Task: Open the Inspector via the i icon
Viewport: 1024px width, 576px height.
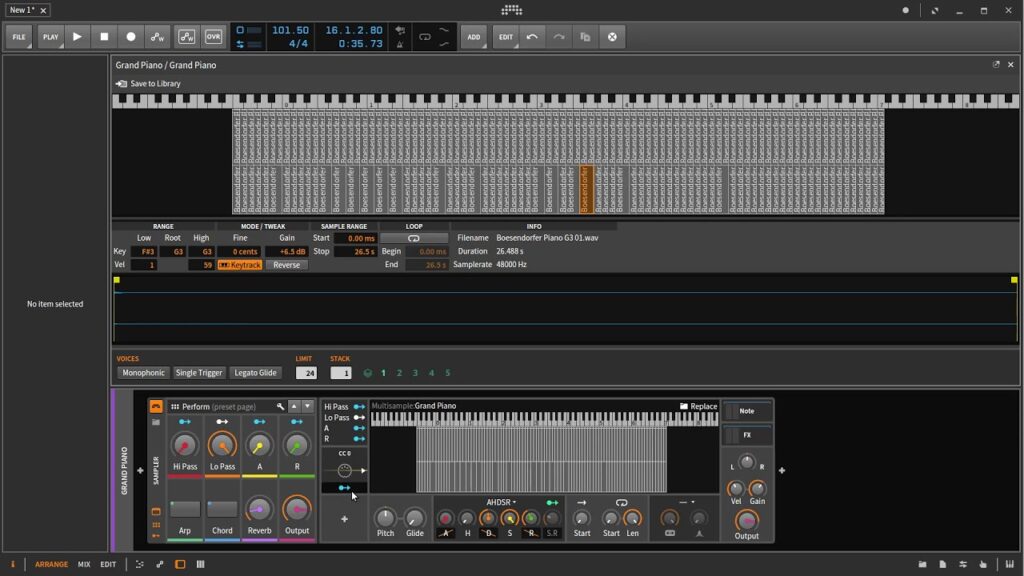Action: 13,564
